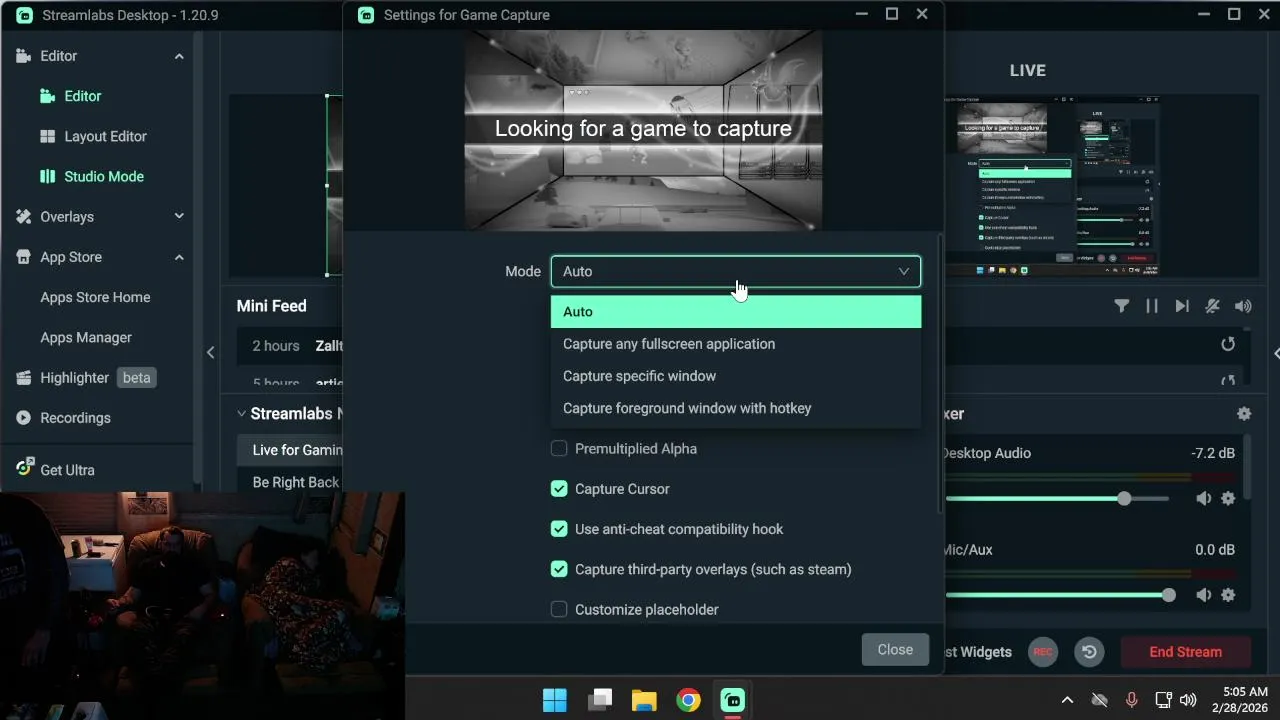
Task: Expand the right side panel arrow
Action: [1276, 352]
